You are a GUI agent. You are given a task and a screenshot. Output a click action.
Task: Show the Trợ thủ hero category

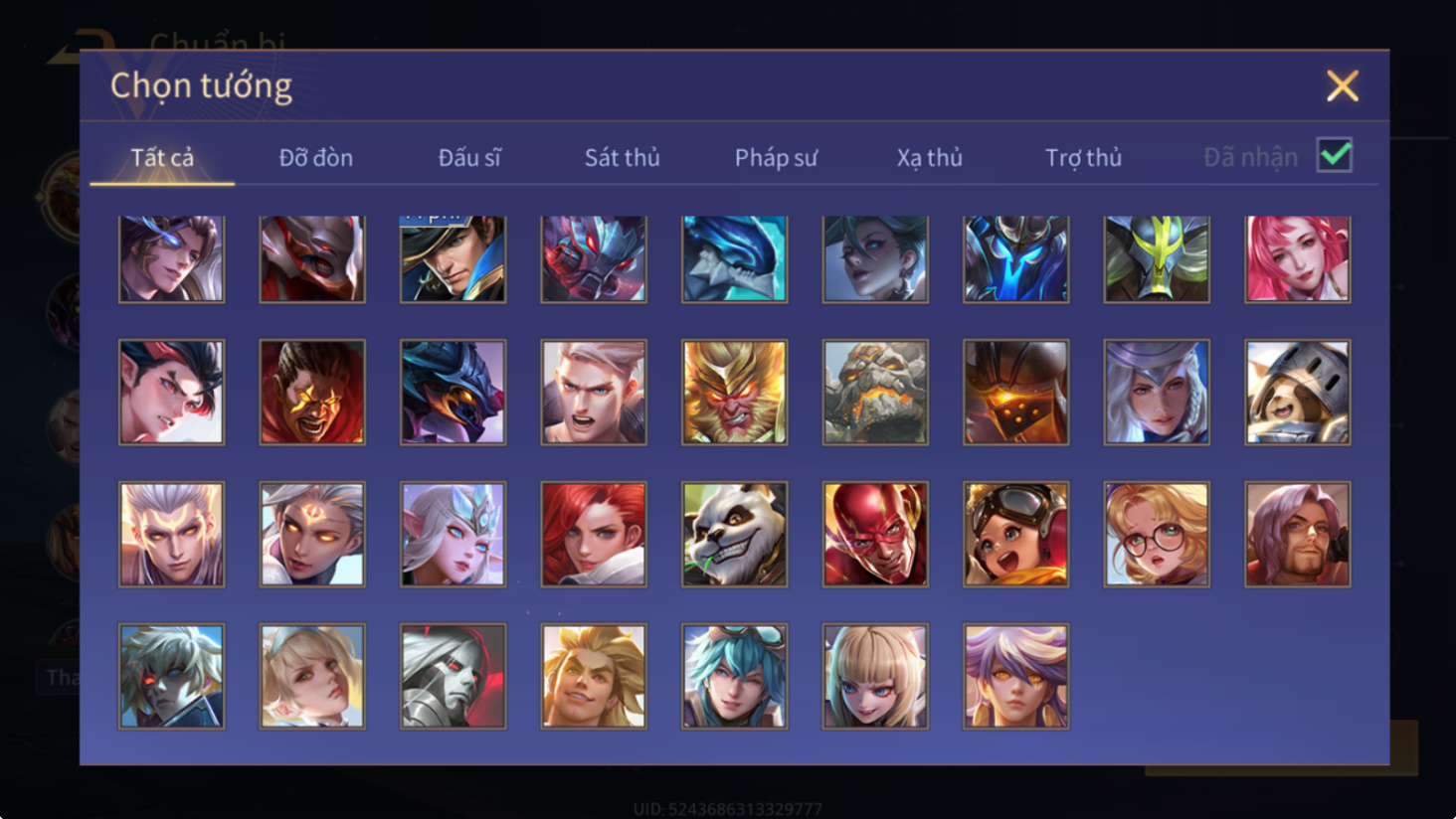1083,157
